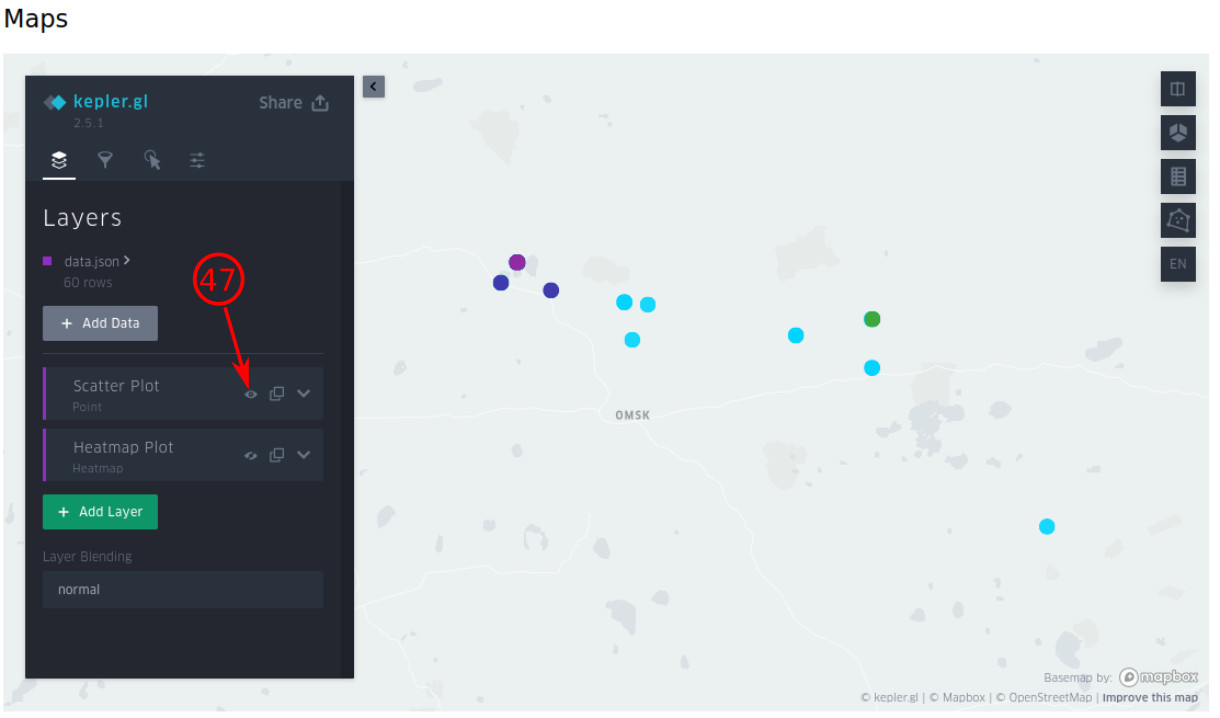Expand Scatter Plot layer settings
The height and width of the screenshot is (718, 1220).
(304, 394)
